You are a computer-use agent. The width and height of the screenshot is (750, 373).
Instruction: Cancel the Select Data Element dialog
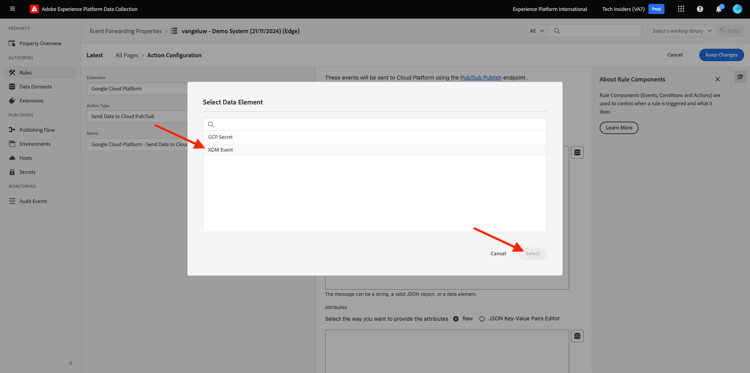498,253
